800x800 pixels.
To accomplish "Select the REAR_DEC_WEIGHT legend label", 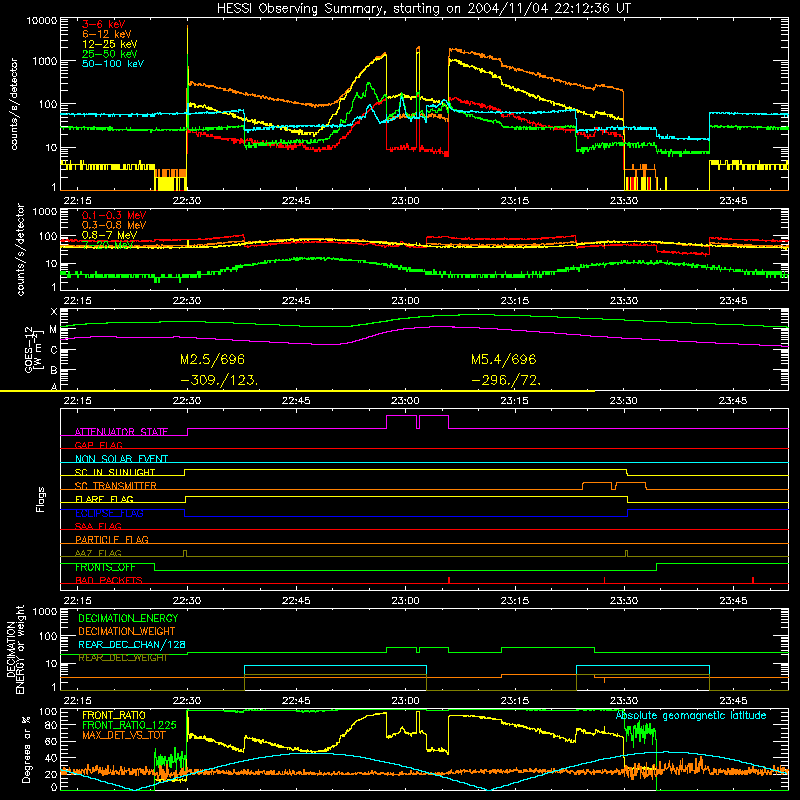I will (122, 658).
